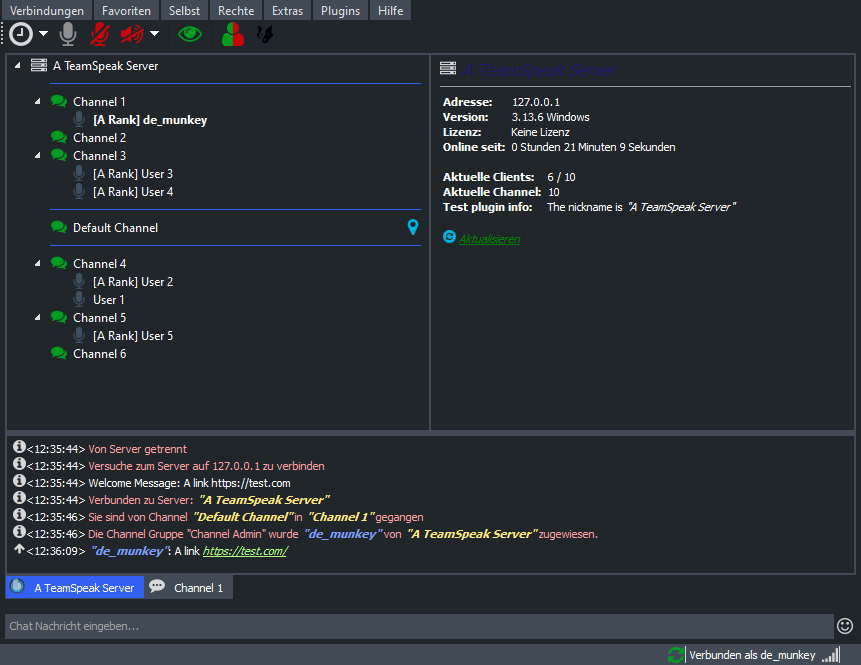Select the Default Channel row
Image resolution: width=861 pixels, height=665 pixels.
[x=235, y=227]
